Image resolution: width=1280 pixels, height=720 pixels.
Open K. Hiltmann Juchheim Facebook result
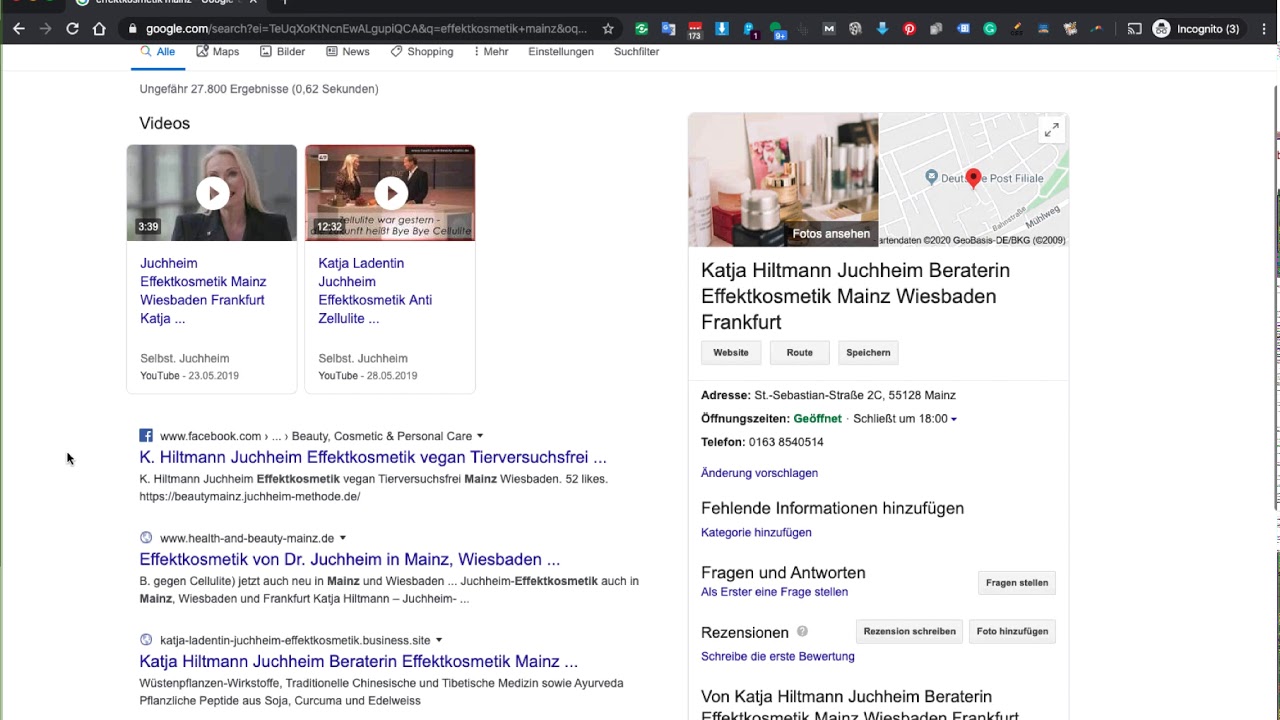(x=373, y=457)
